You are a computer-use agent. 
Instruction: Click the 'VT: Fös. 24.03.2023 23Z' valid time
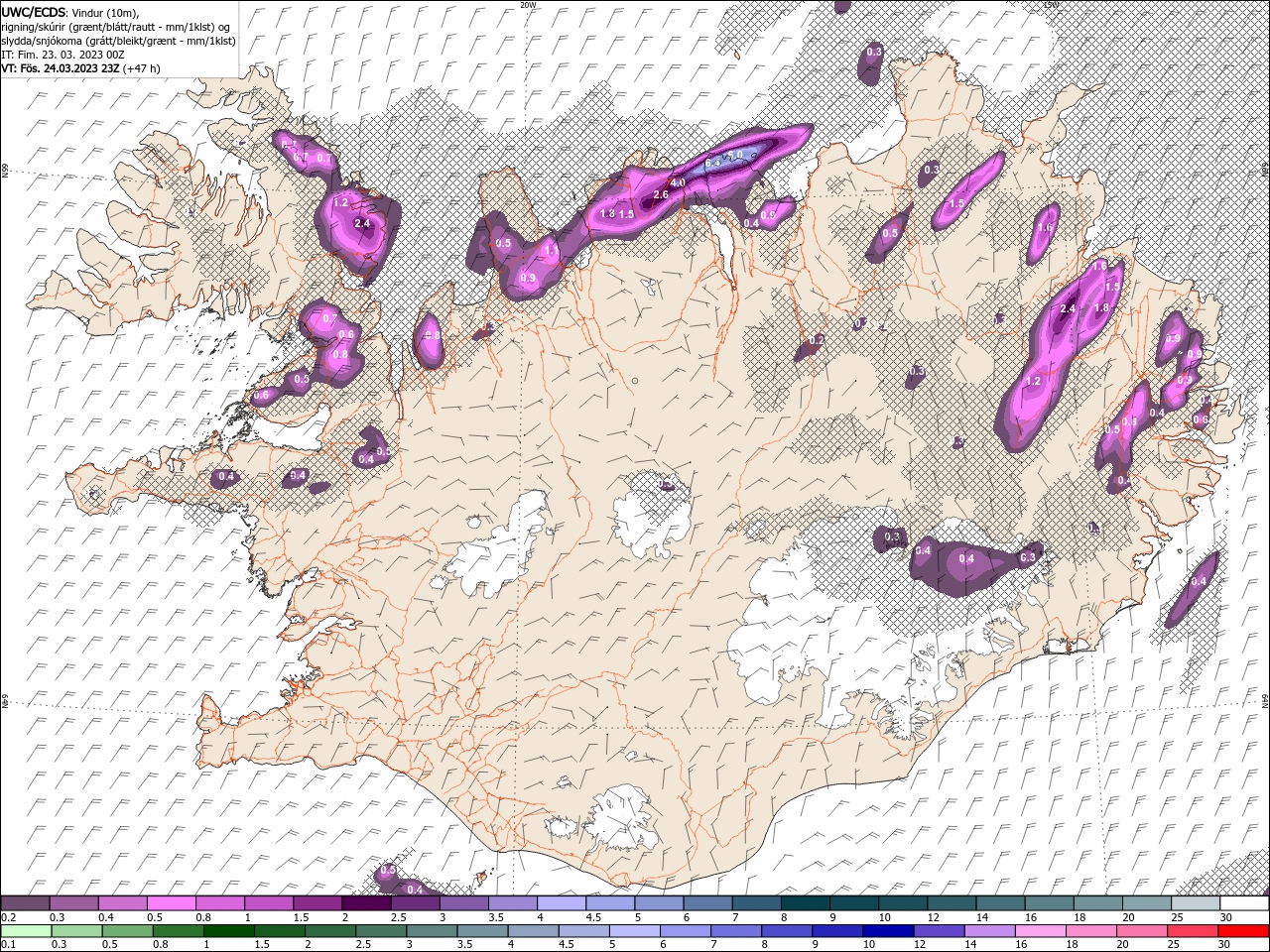(62, 68)
